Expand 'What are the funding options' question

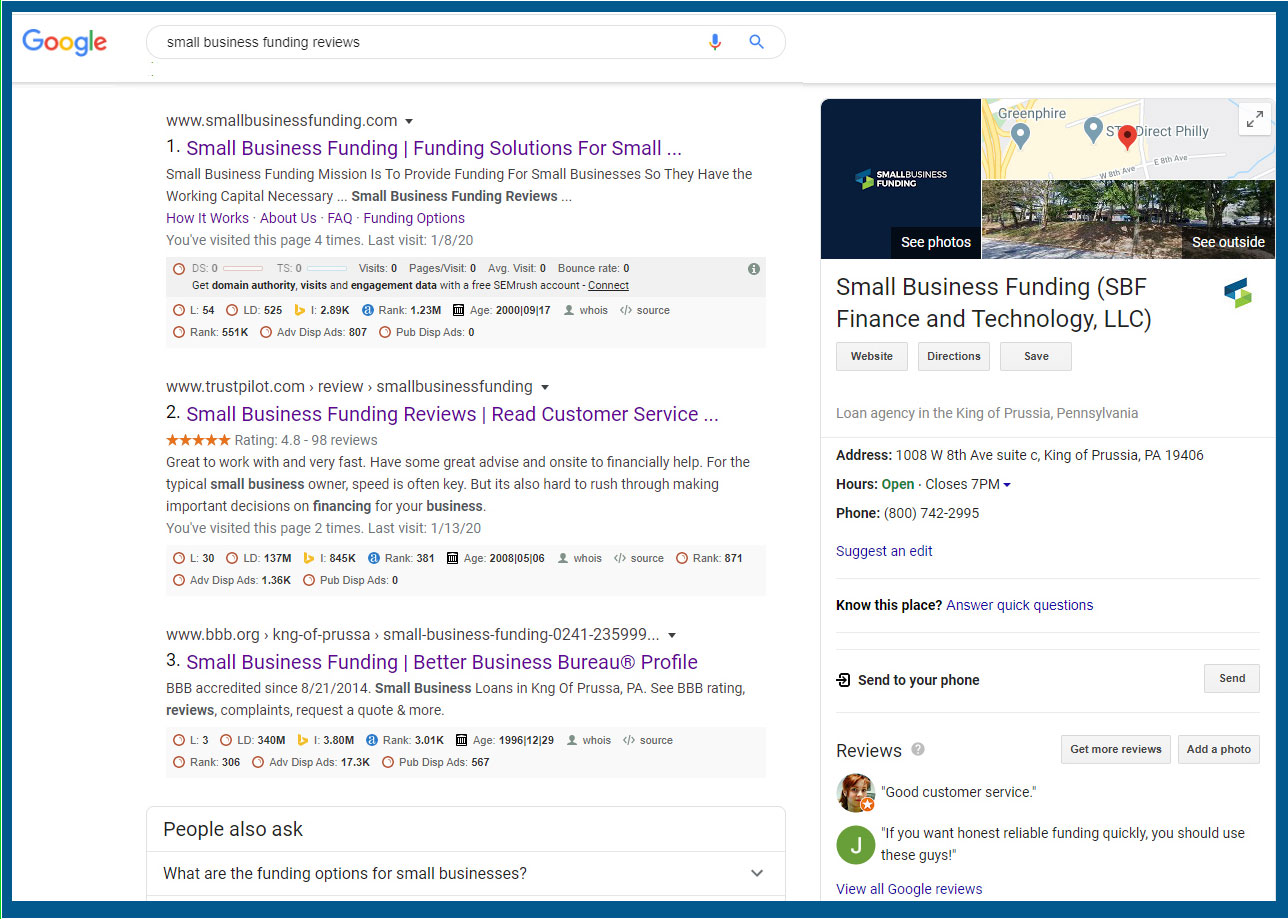point(466,873)
